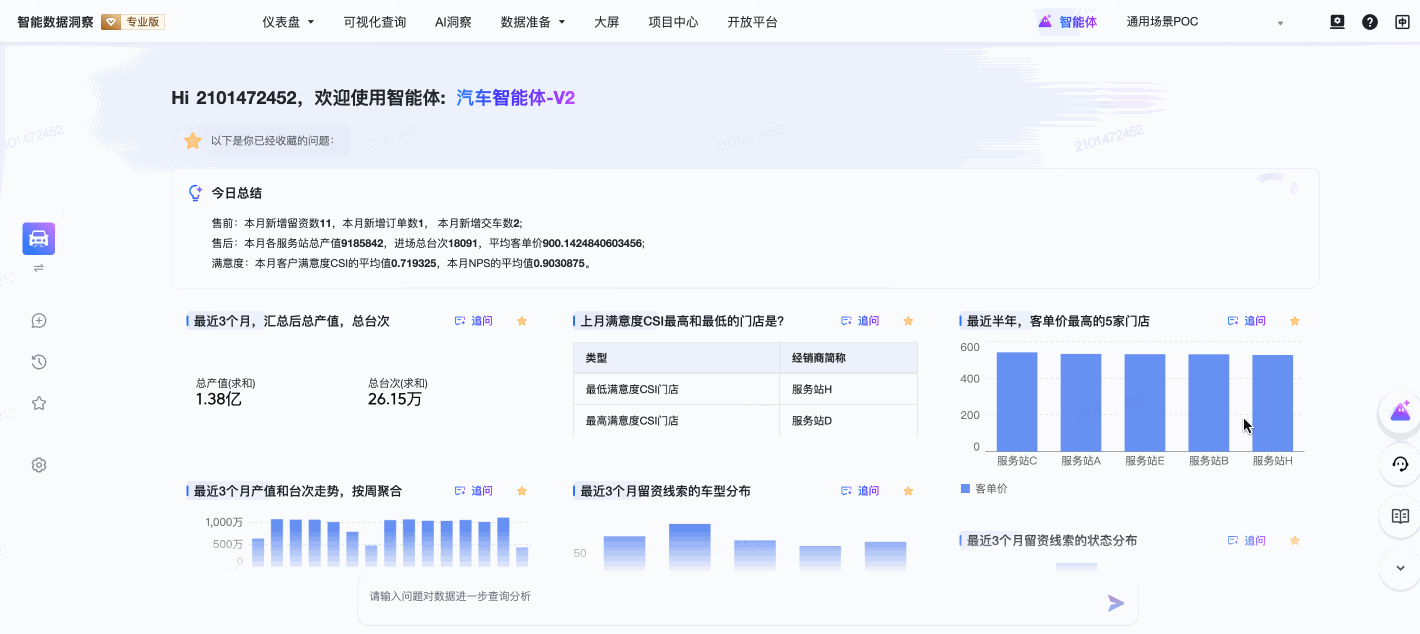Switch to the 智能体 tab
Image resolution: width=1420 pixels, height=634 pixels.
coord(1069,21)
